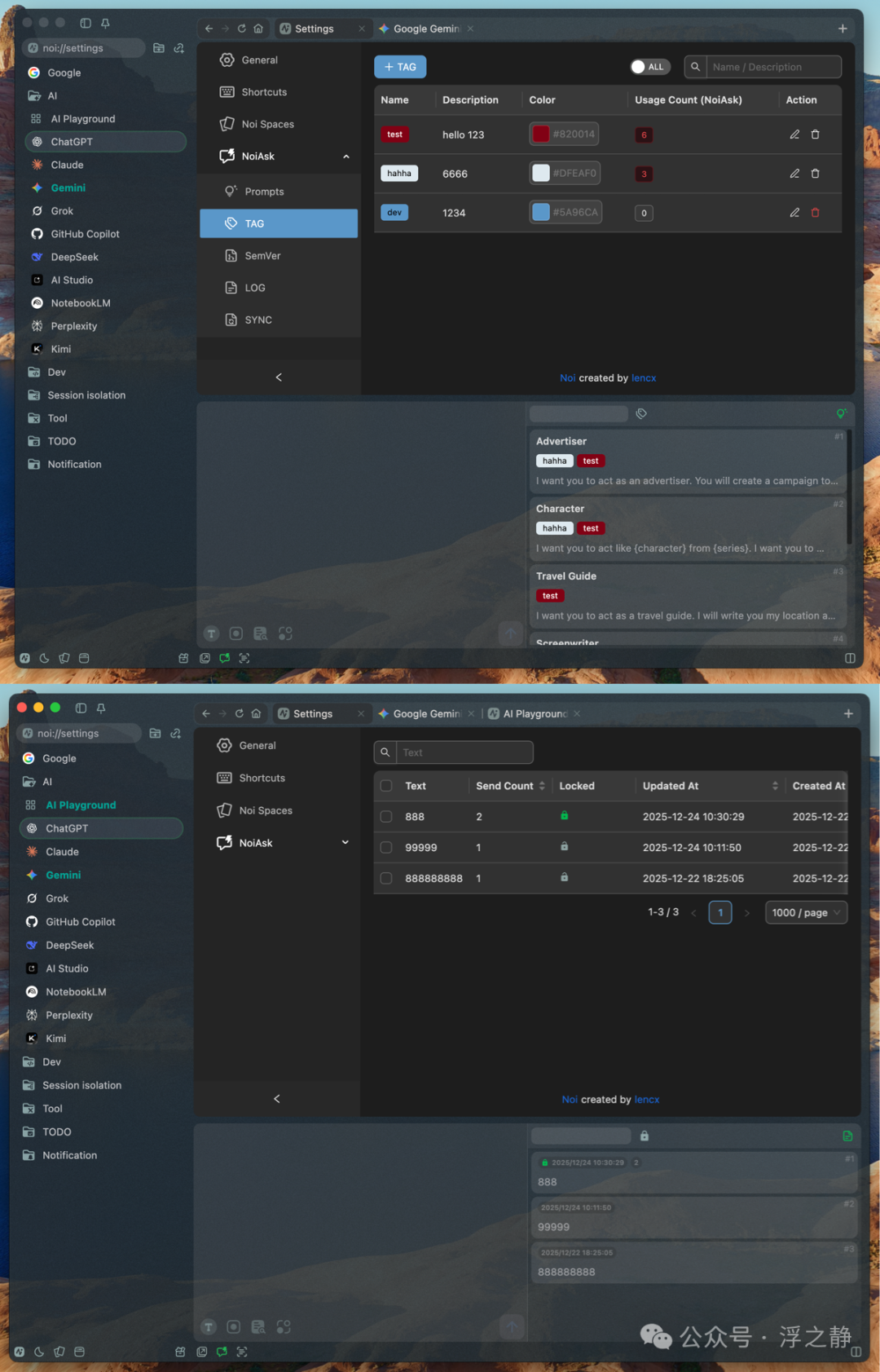Click the Perplexity icon in the Send Count window sidebar
Image resolution: width=880 pixels, height=1372 pixels.
point(32,1015)
